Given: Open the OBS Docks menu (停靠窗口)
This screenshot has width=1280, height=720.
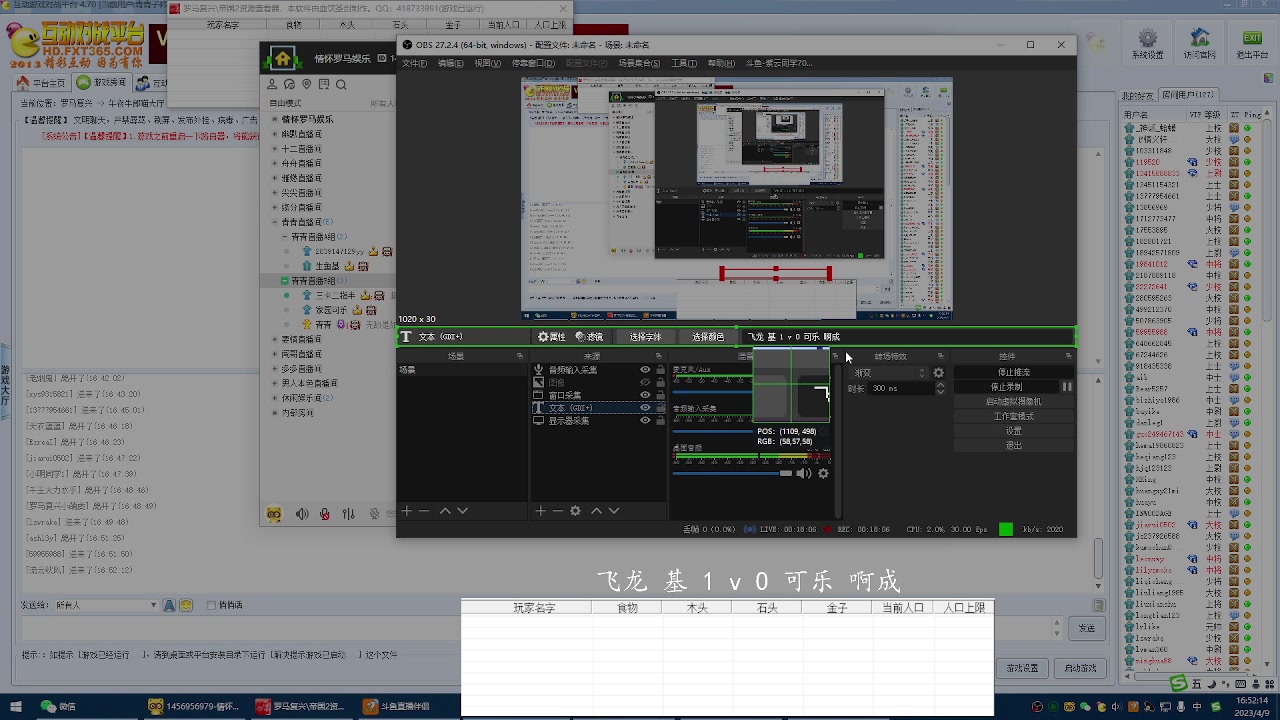Looking at the screenshot, I should point(533,63).
